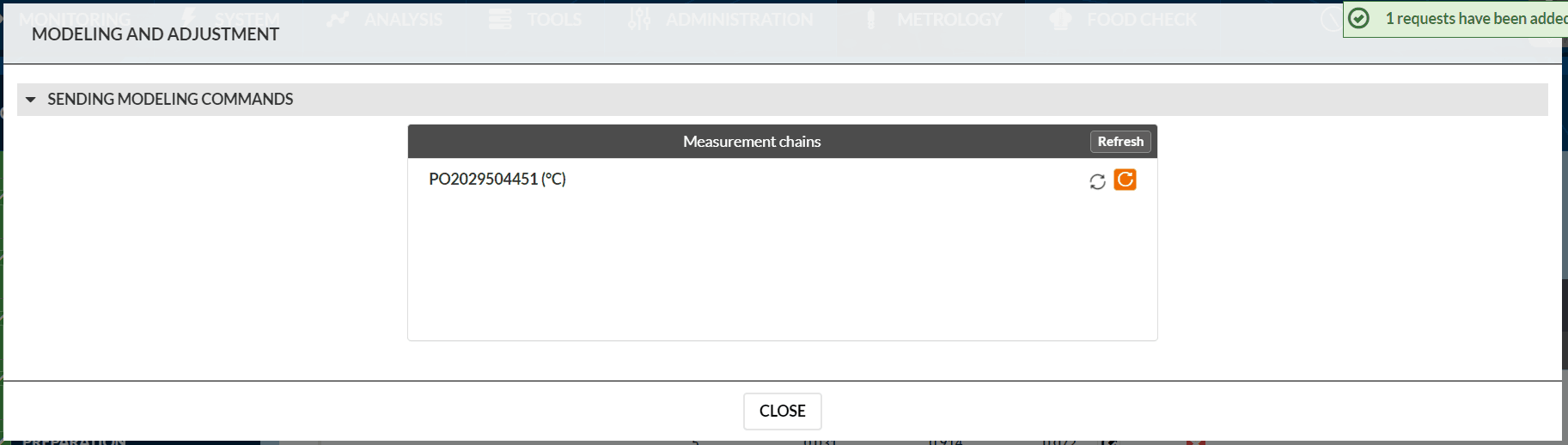Select the PO2029504451 (°C) measurement chain row
1568x445 pixels.
(783, 180)
